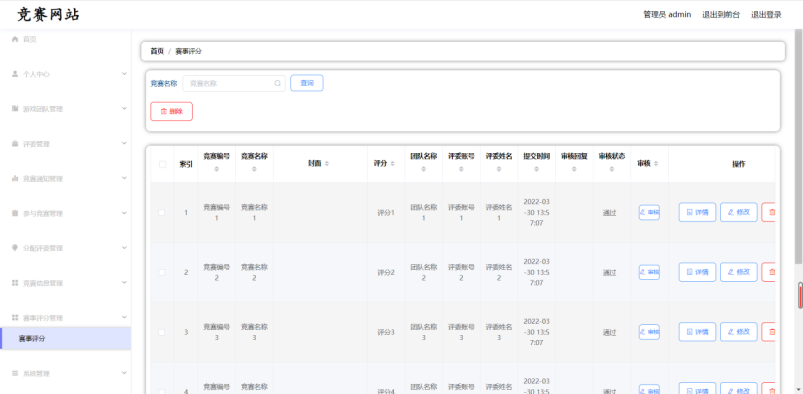803x394 pixels.
Task: Sort by 竞赛编号 column sort icon
Action: click(217, 169)
